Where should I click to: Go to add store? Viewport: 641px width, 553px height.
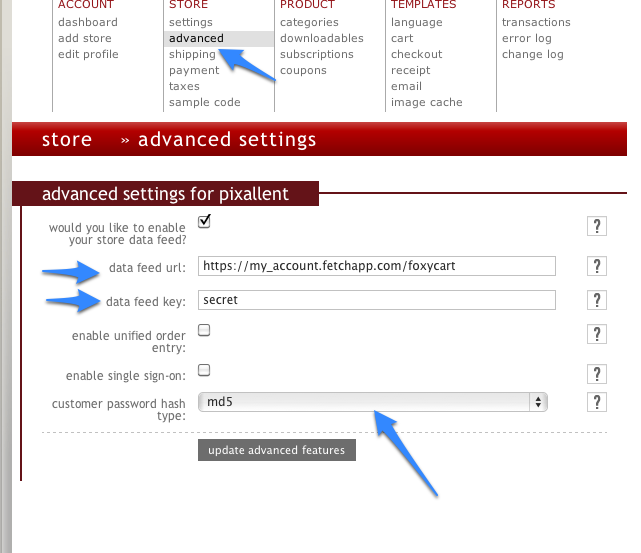click(85, 38)
